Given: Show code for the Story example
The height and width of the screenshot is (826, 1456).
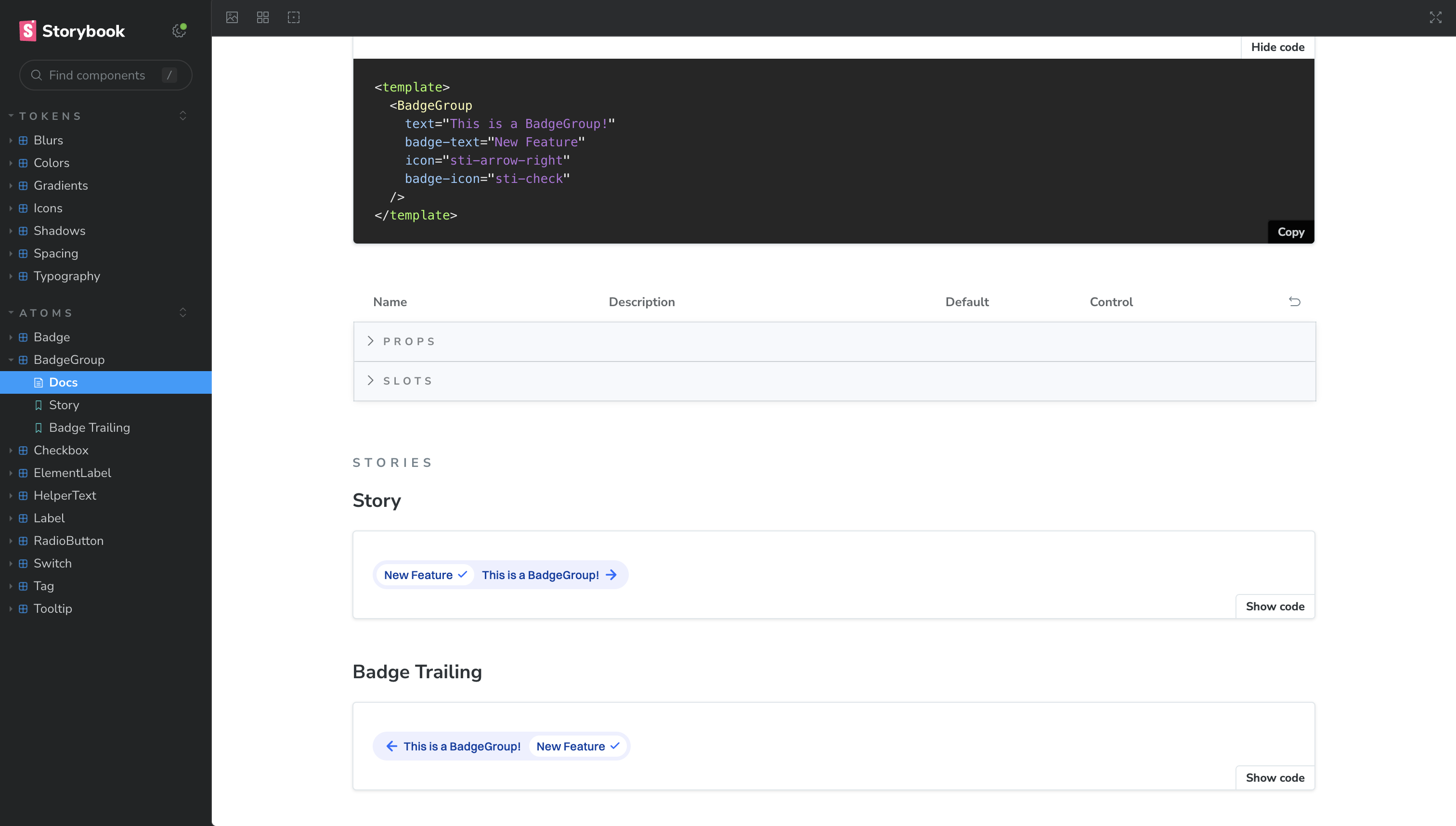Looking at the screenshot, I should point(1275,607).
